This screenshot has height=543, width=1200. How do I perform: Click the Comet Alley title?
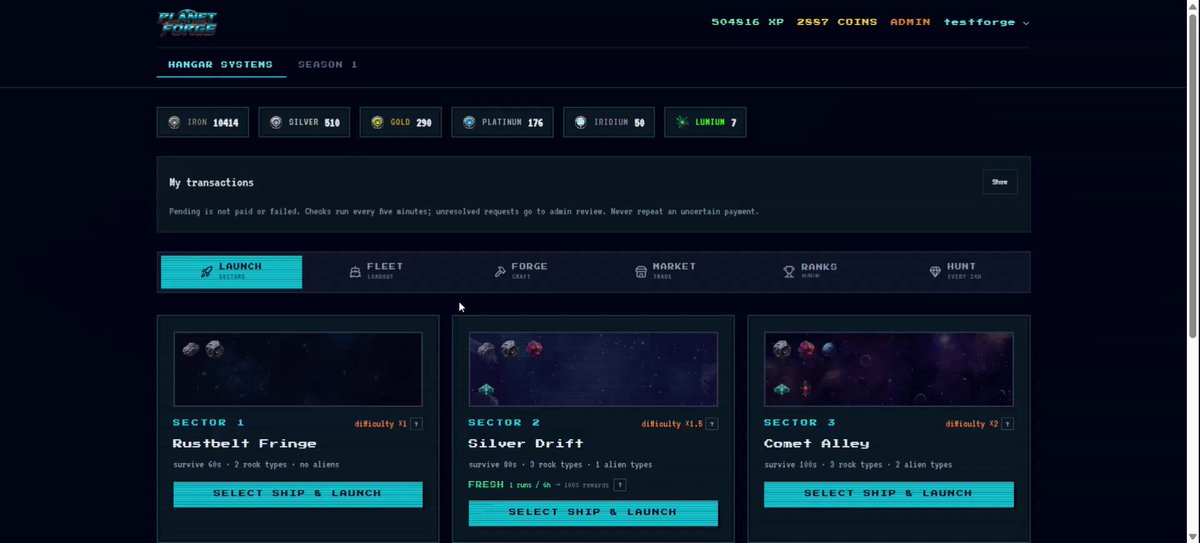tap(817, 443)
